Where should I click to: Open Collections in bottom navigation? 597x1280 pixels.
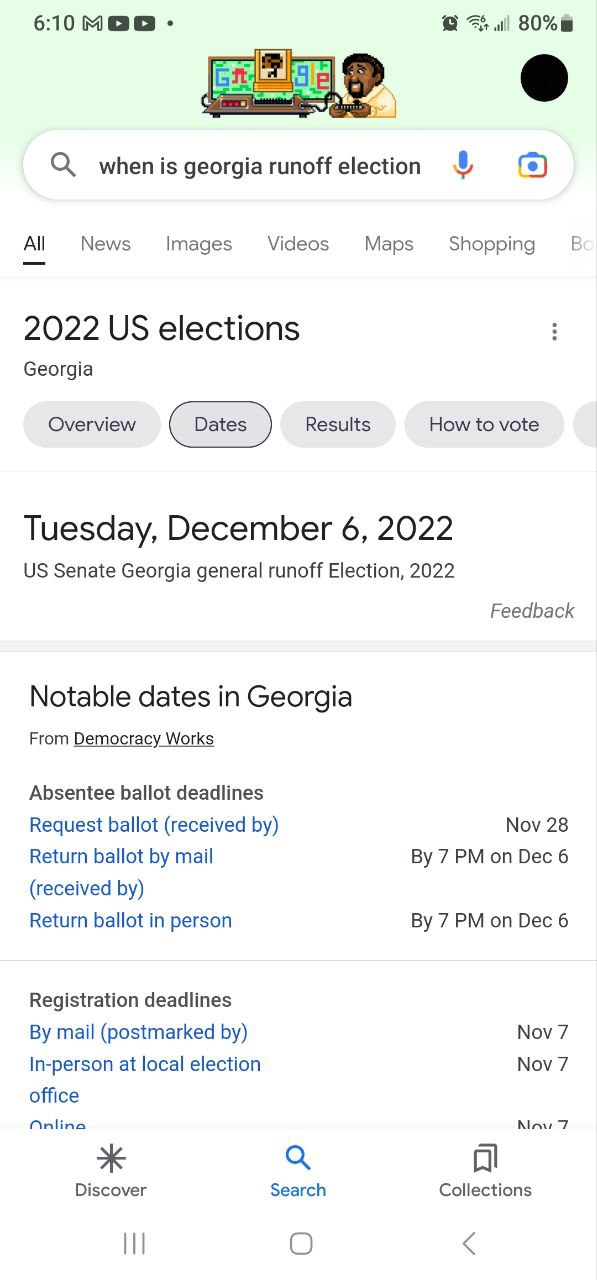pyautogui.click(x=485, y=1172)
